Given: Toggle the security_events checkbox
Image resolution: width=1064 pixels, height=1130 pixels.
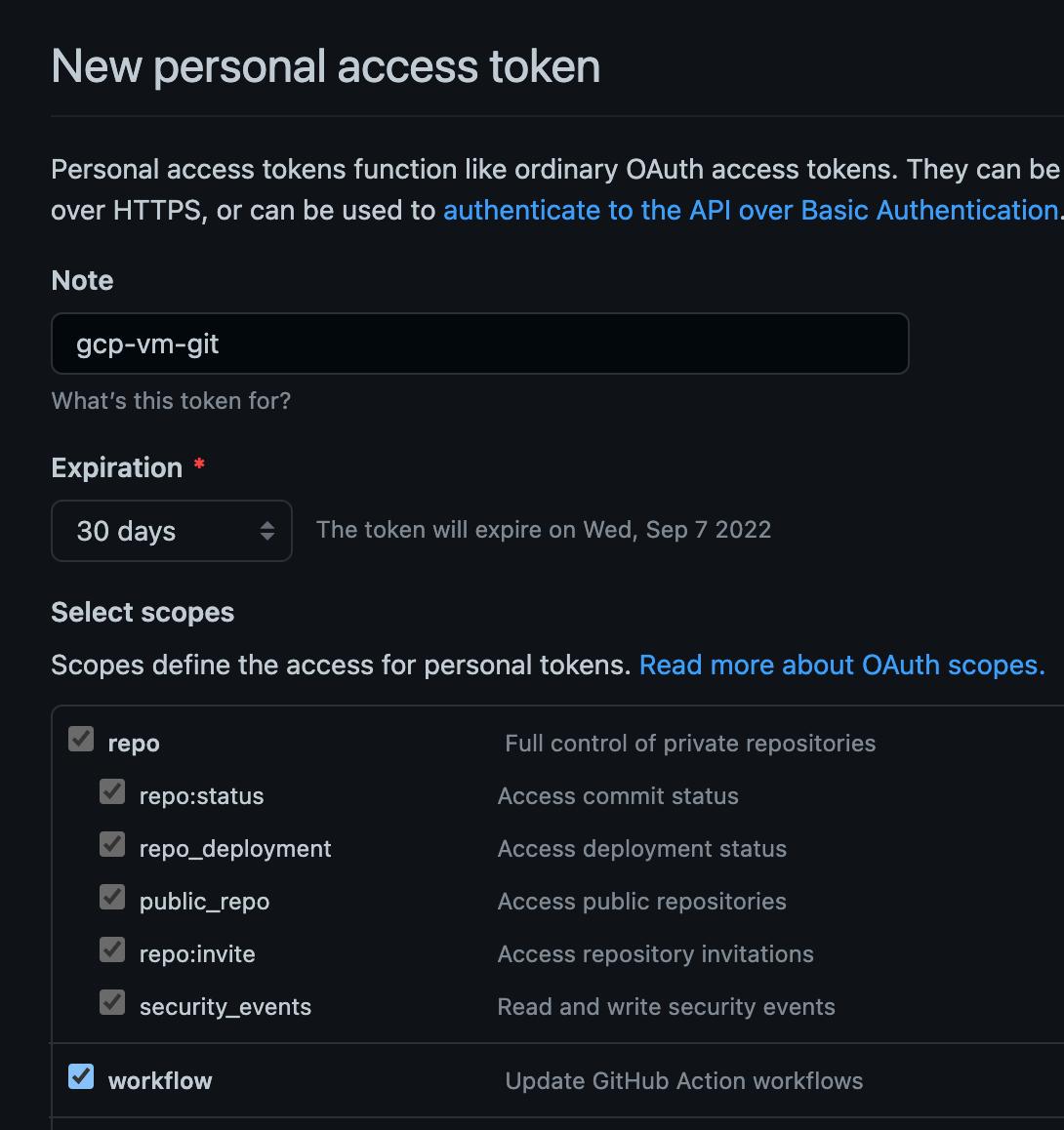Looking at the screenshot, I should 112,1002.
